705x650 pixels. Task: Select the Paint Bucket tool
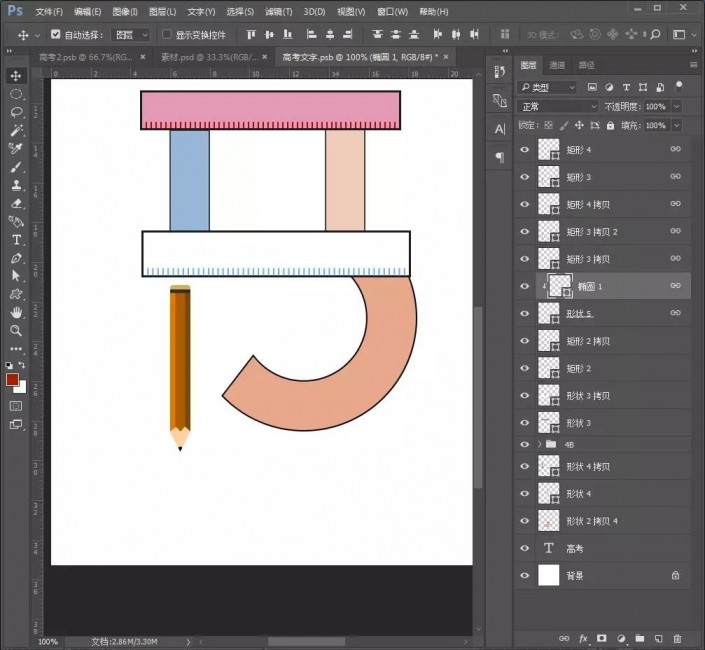pos(16,221)
